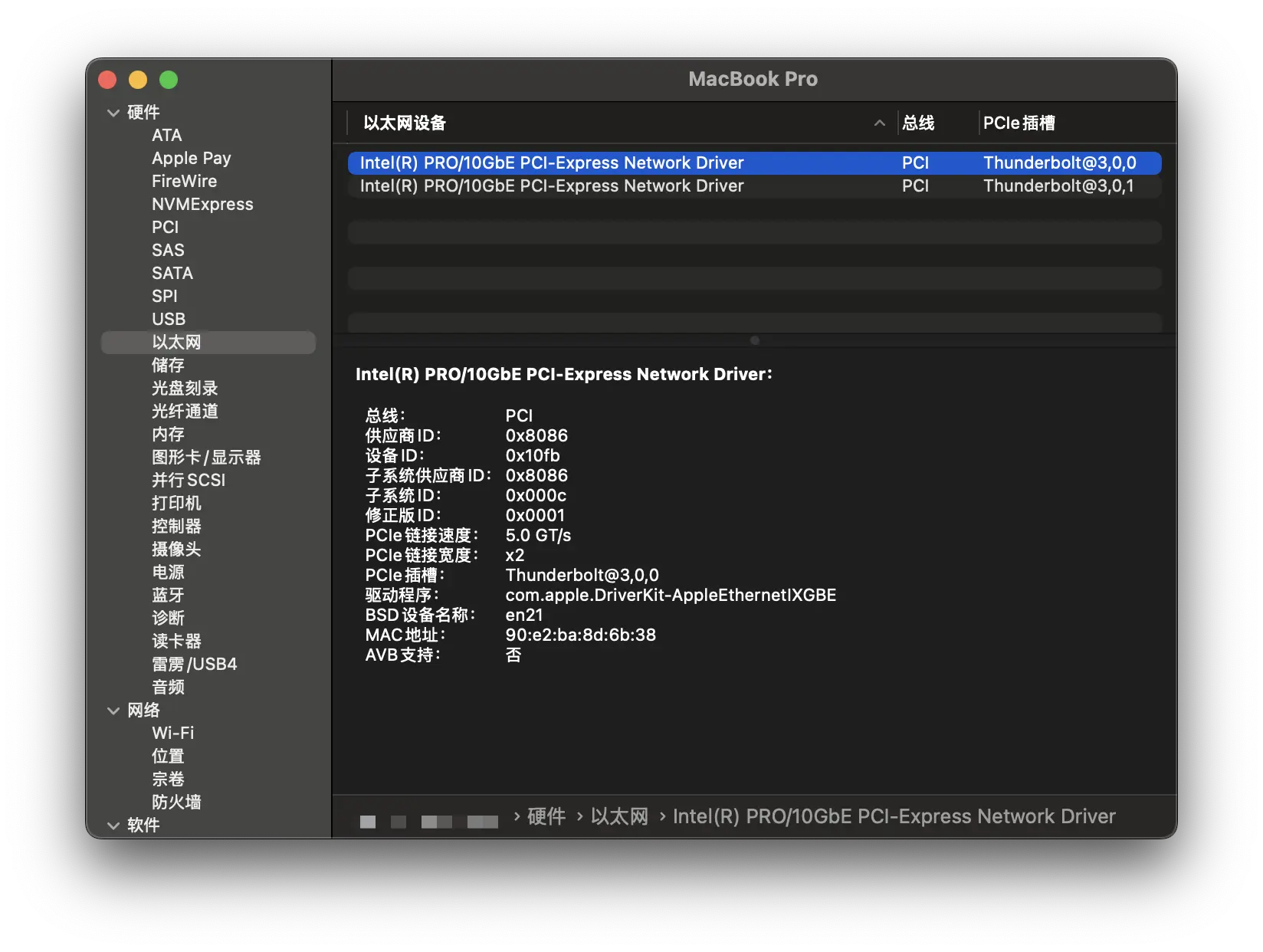Image resolution: width=1263 pixels, height=952 pixels.
Task: Open NVMExpress in the sidebar
Action: [x=202, y=205]
